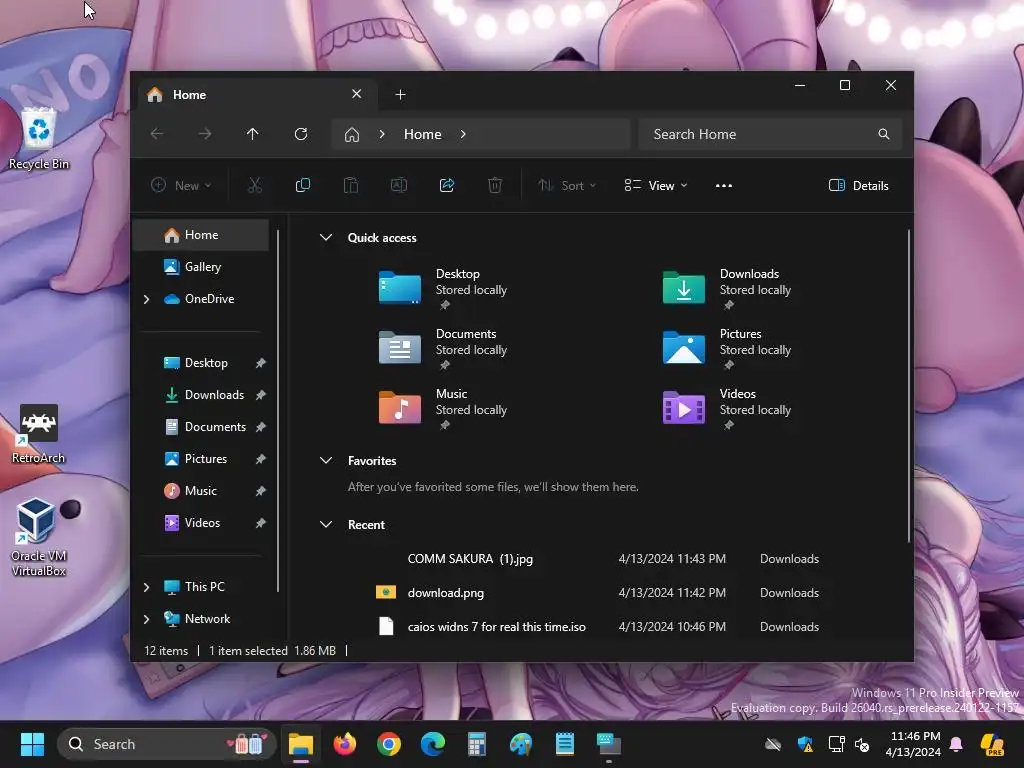Close the Home tab

point(357,94)
